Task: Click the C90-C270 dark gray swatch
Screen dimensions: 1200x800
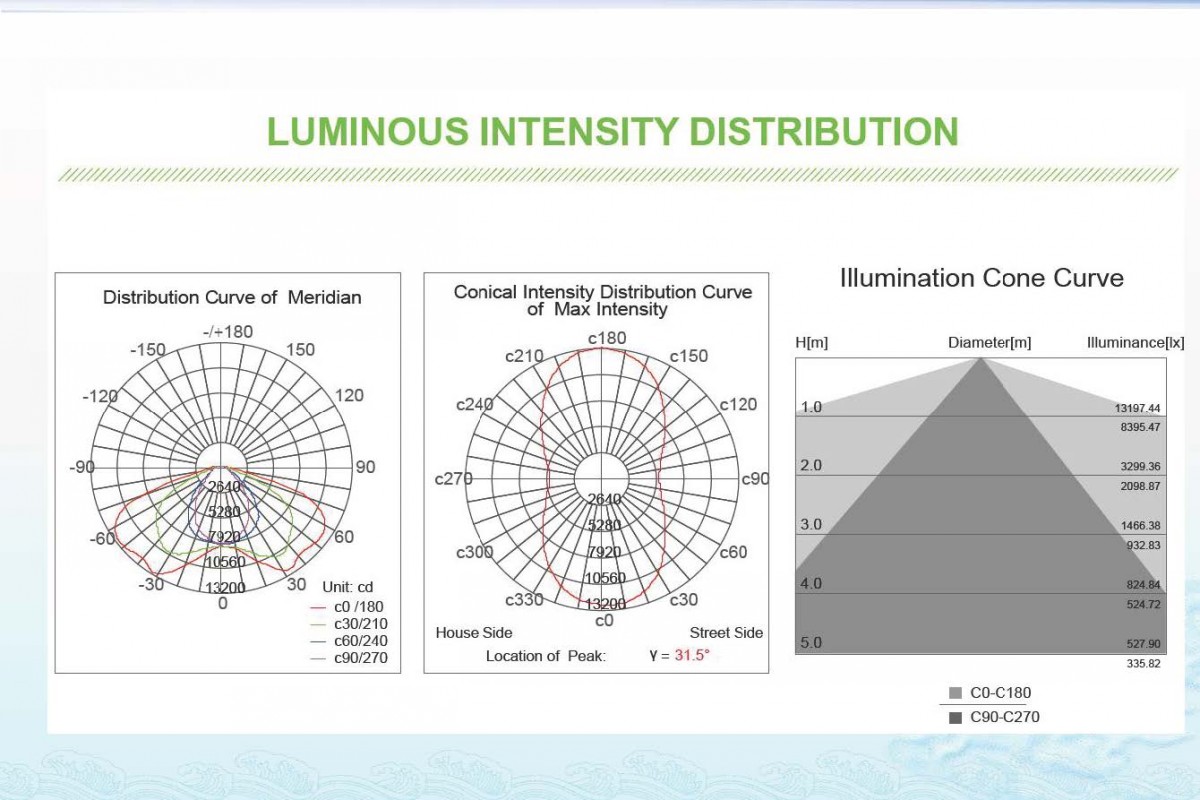Action: [x=956, y=717]
